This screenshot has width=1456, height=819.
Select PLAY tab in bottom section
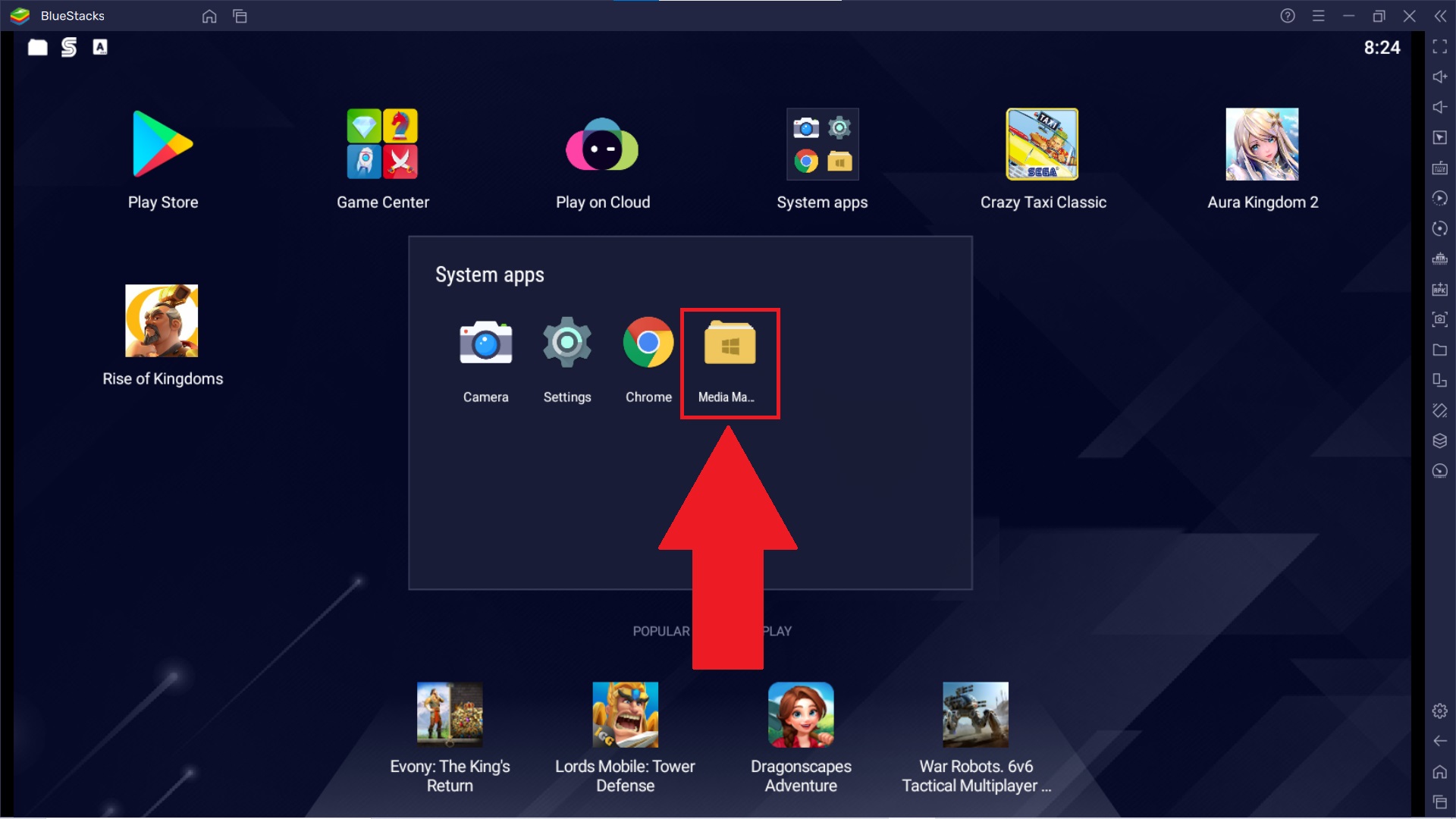pyautogui.click(x=777, y=631)
